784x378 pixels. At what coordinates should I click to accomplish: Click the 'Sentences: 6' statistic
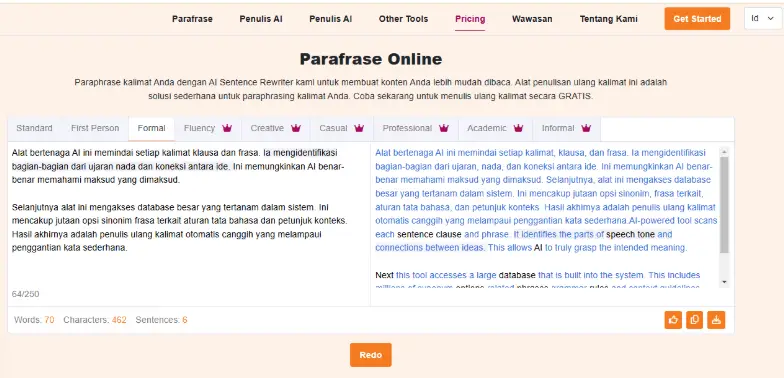tap(162, 320)
